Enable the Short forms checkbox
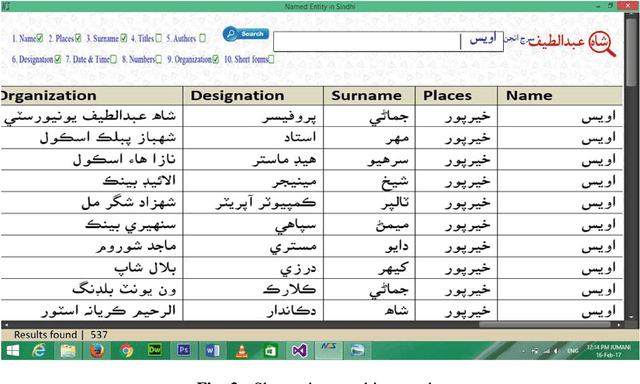The height and width of the screenshot is (384, 640). click(271, 59)
